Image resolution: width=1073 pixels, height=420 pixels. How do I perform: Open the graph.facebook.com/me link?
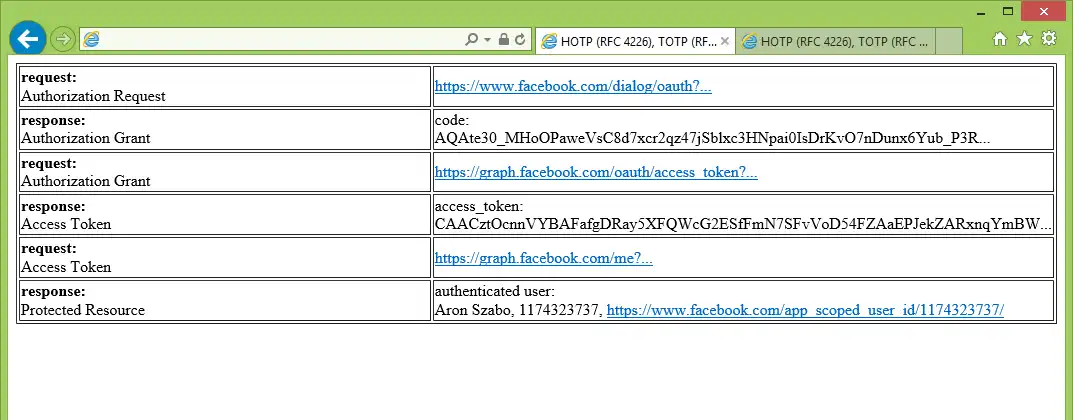click(544, 259)
